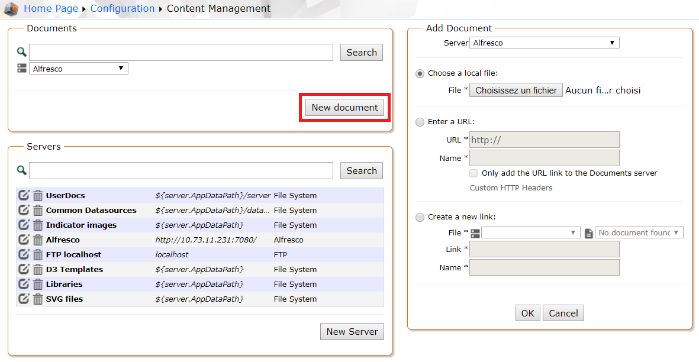This screenshot has width=699, height=362.
Task: Click Name field under Enter a URL
Action: (544, 158)
